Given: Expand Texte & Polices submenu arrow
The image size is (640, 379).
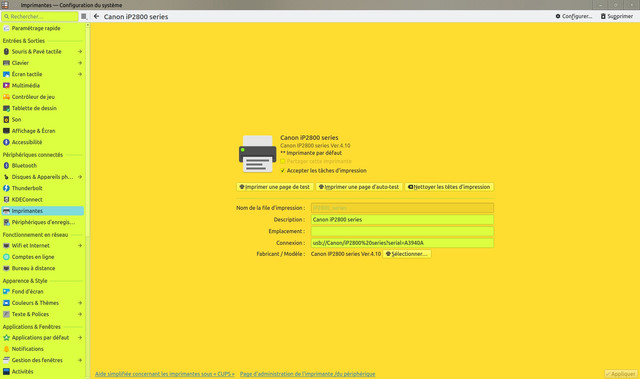Looking at the screenshot, I should pyautogui.click(x=80, y=314).
